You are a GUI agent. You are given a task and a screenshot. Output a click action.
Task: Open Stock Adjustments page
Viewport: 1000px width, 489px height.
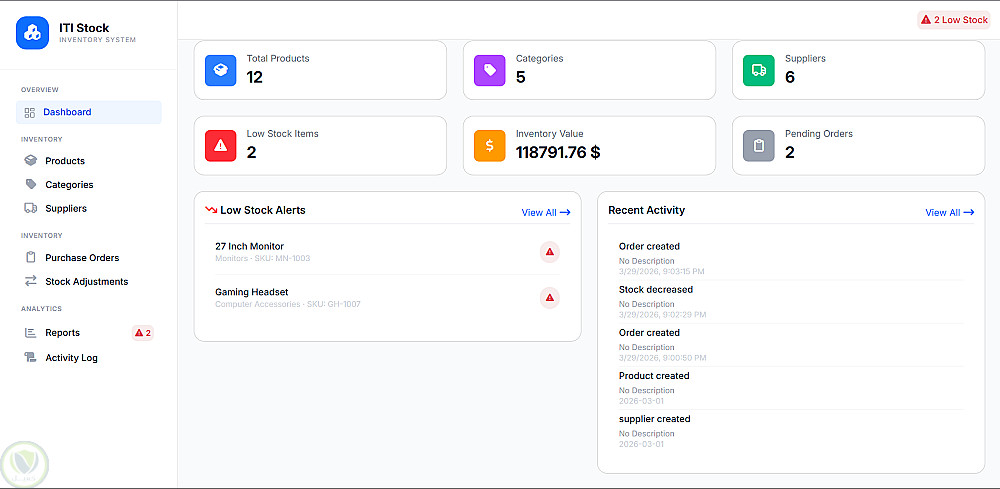click(86, 282)
